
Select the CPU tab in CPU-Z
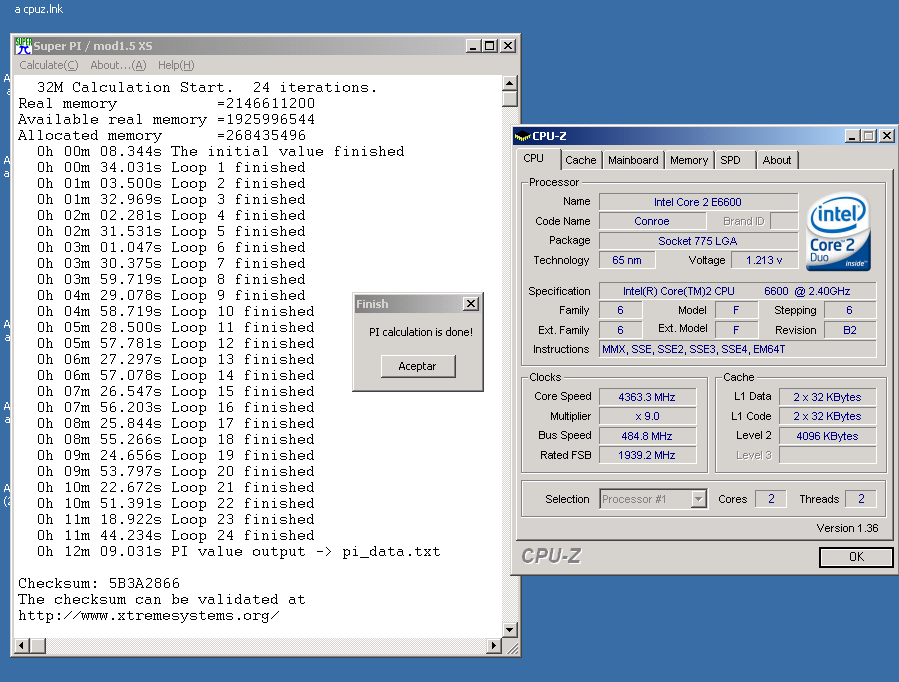pos(533,159)
